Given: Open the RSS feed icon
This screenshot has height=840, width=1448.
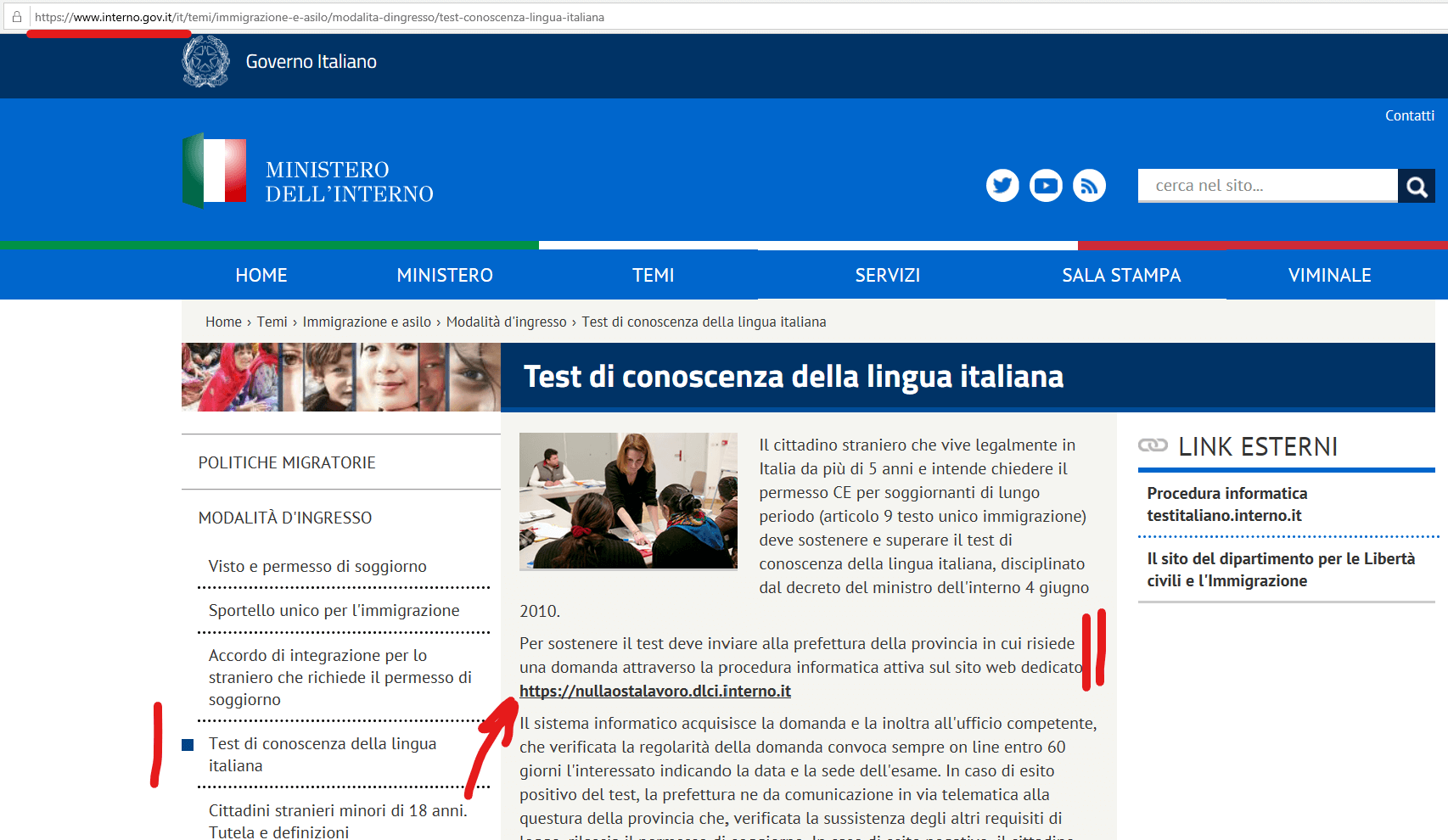Looking at the screenshot, I should [x=1089, y=186].
